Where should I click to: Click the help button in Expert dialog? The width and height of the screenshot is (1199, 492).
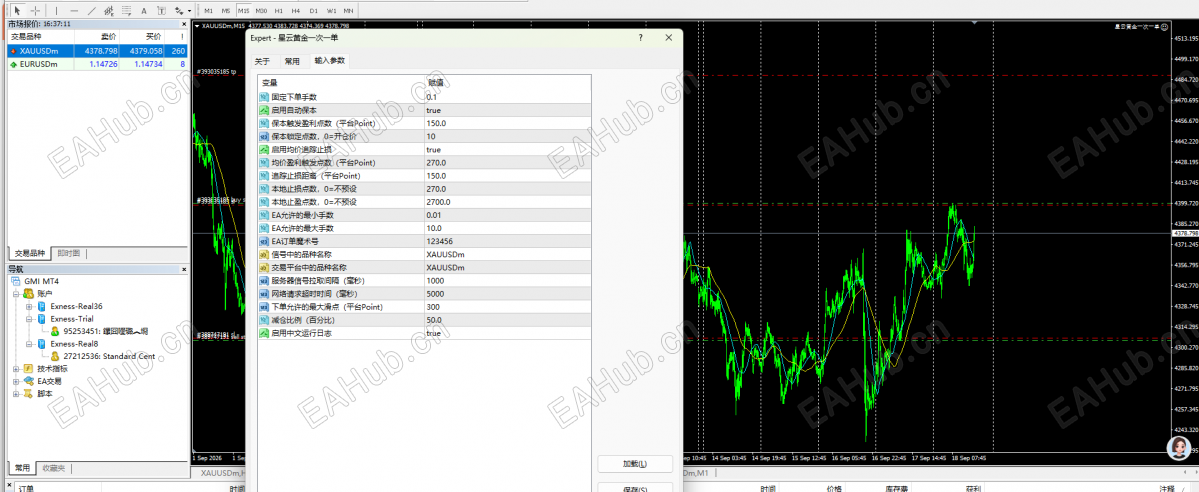pyautogui.click(x=640, y=37)
